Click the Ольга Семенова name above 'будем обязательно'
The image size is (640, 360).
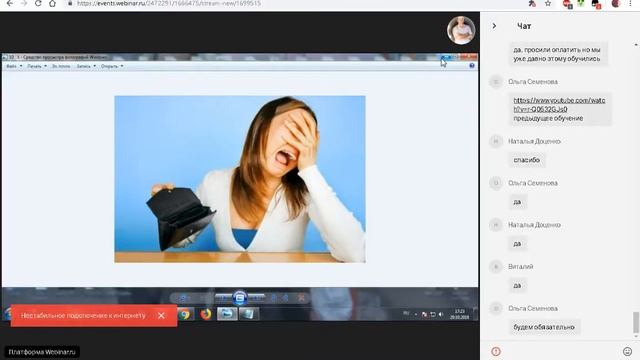533,308
